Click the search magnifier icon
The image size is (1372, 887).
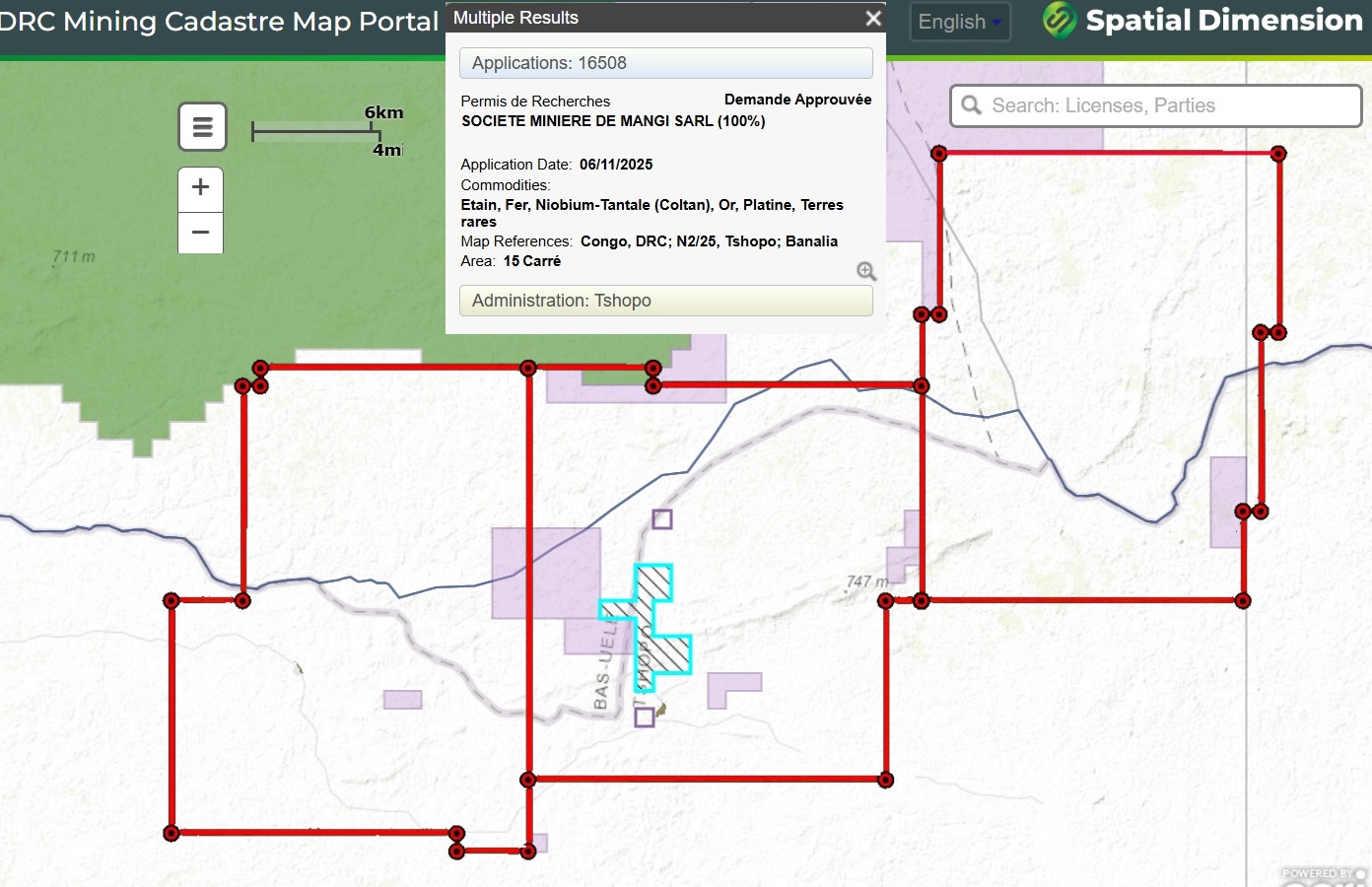click(972, 105)
